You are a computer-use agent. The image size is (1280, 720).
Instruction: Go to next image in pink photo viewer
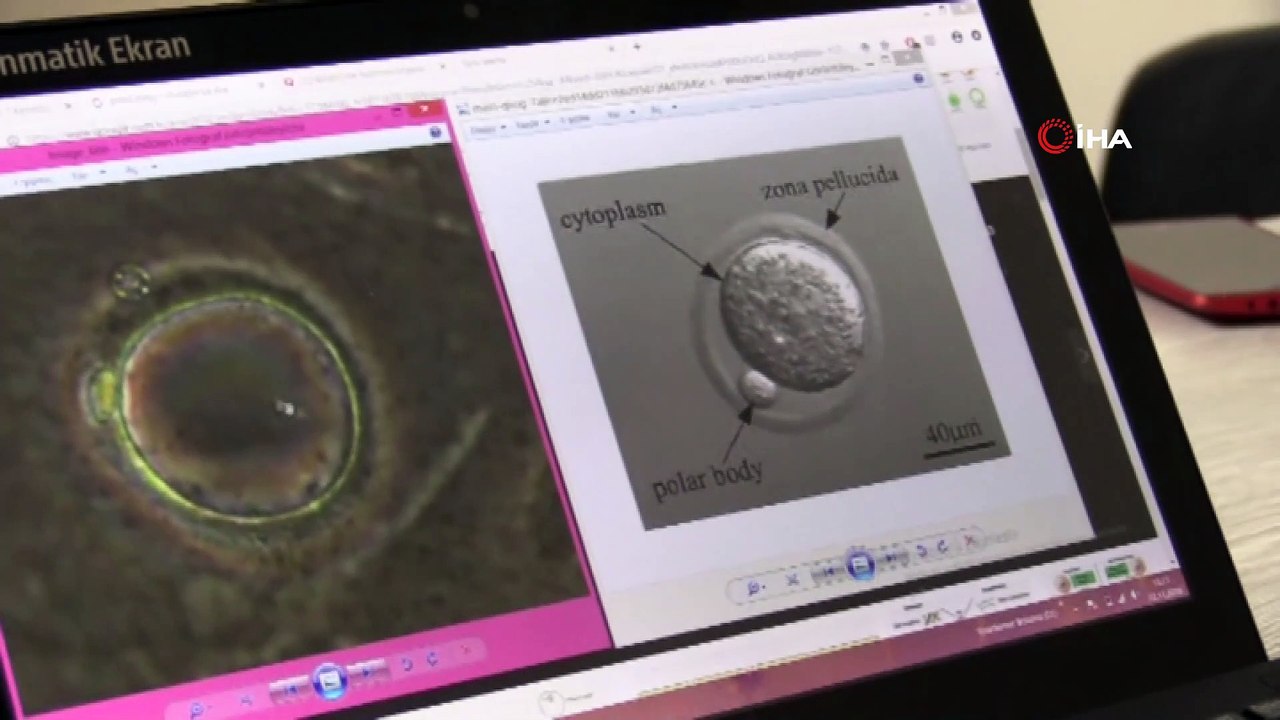[368, 672]
